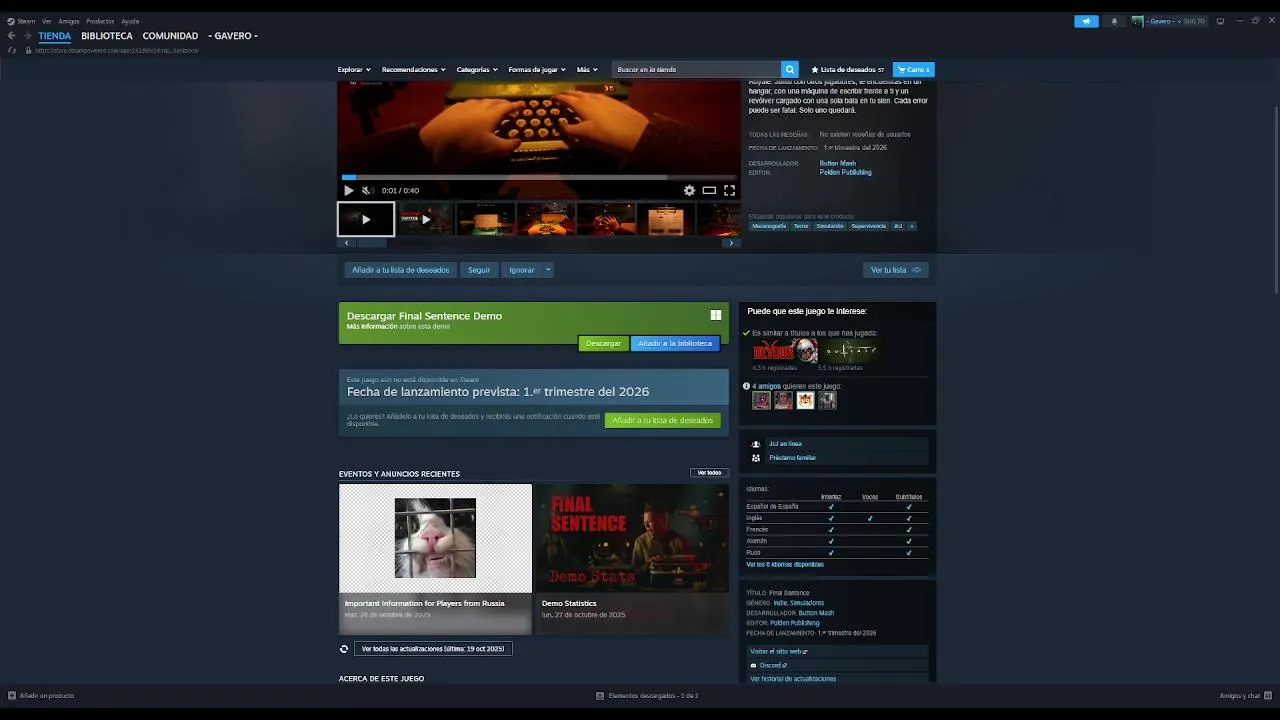Open the Steam announcements megaphone
1280x720 pixels.
point(1086,21)
